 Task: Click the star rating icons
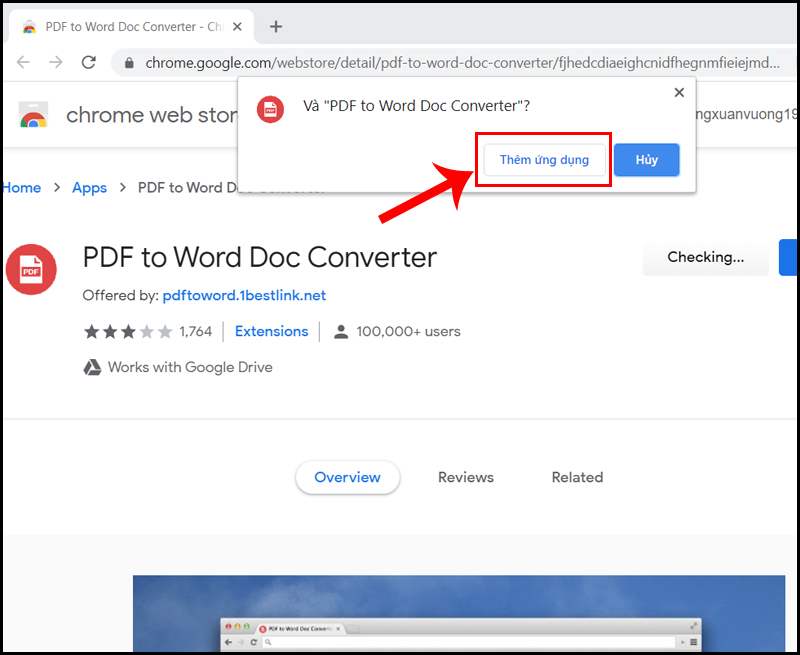pyautogui.click(x=128, y=332)
